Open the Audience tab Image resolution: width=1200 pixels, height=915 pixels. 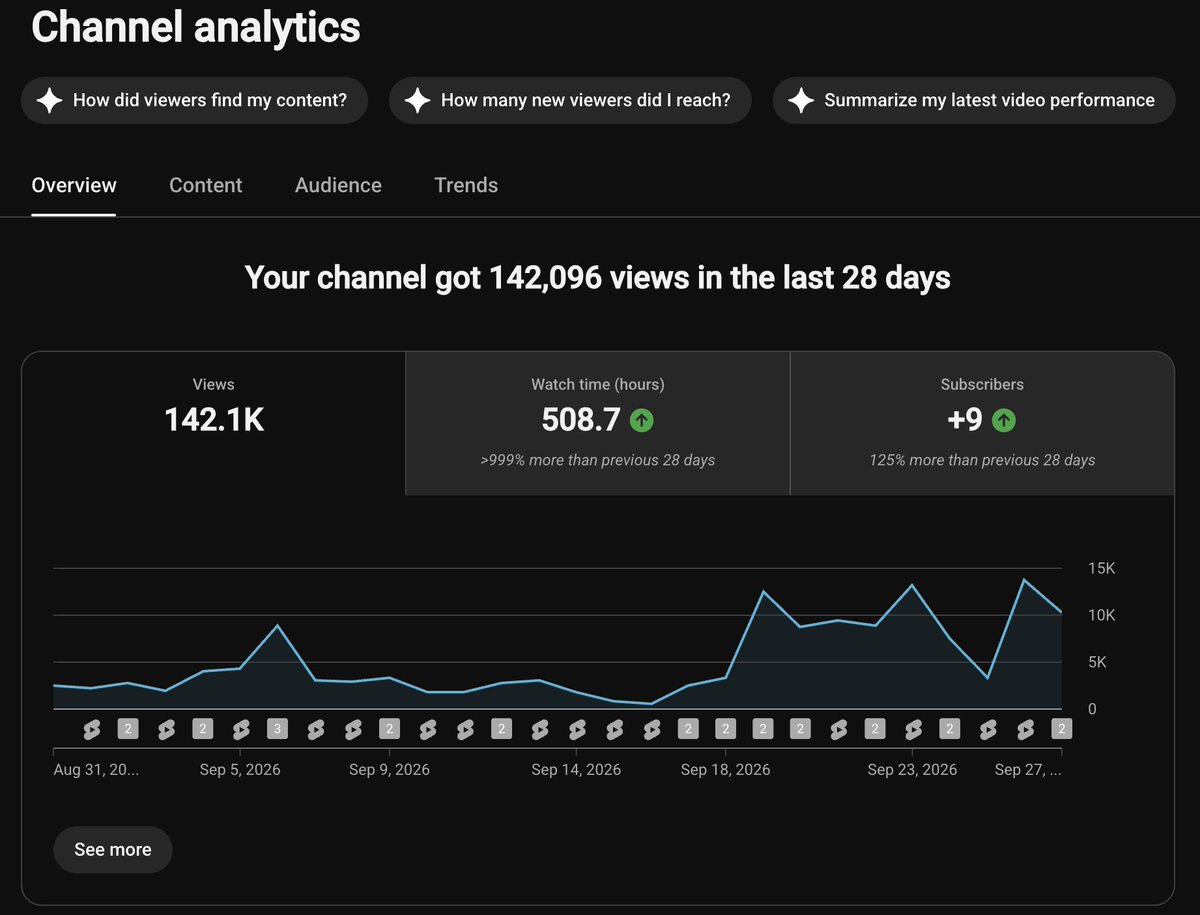(338, 185)
